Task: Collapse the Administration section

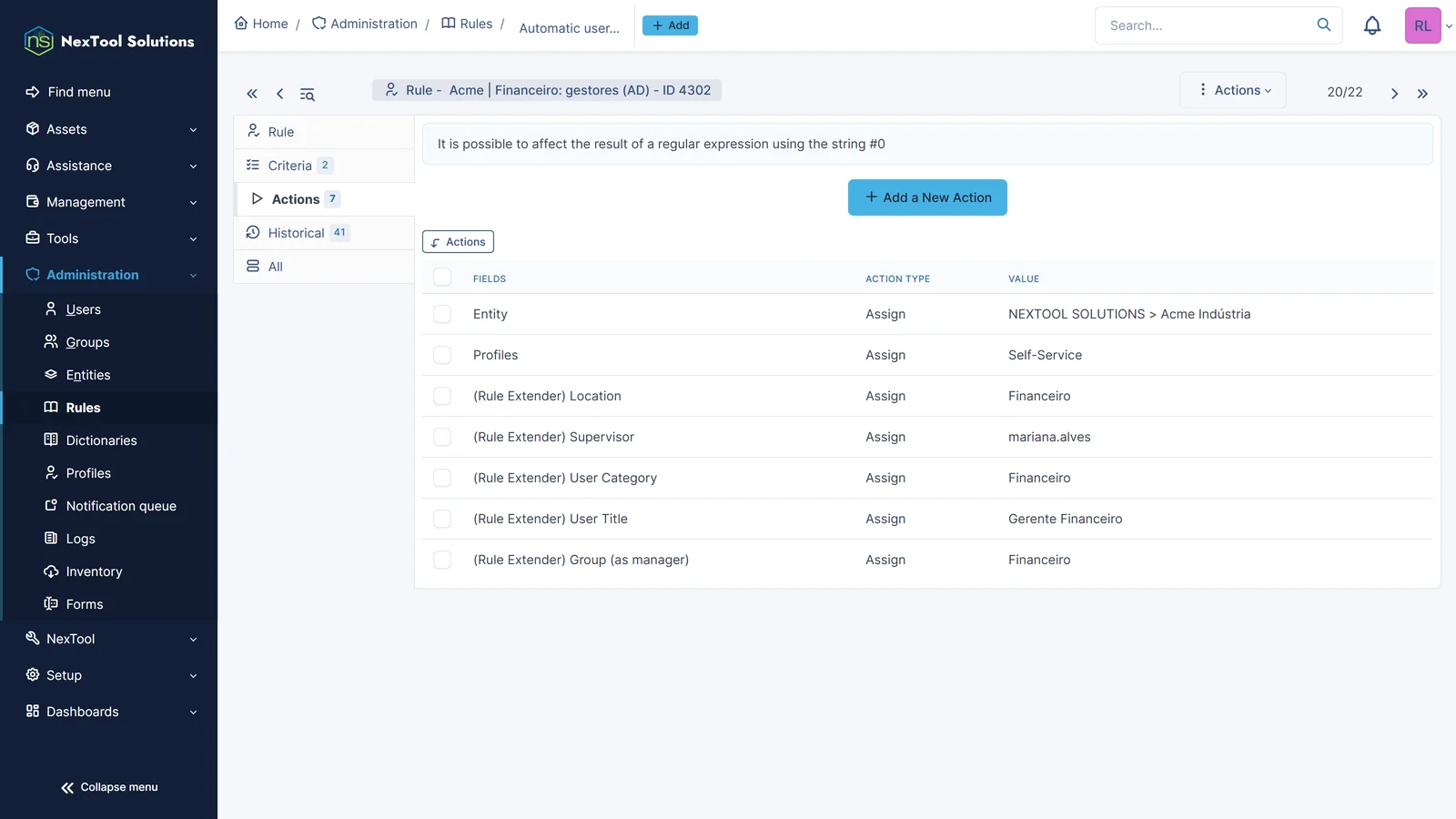Action: pyautogui.click(x=109, y=275)
